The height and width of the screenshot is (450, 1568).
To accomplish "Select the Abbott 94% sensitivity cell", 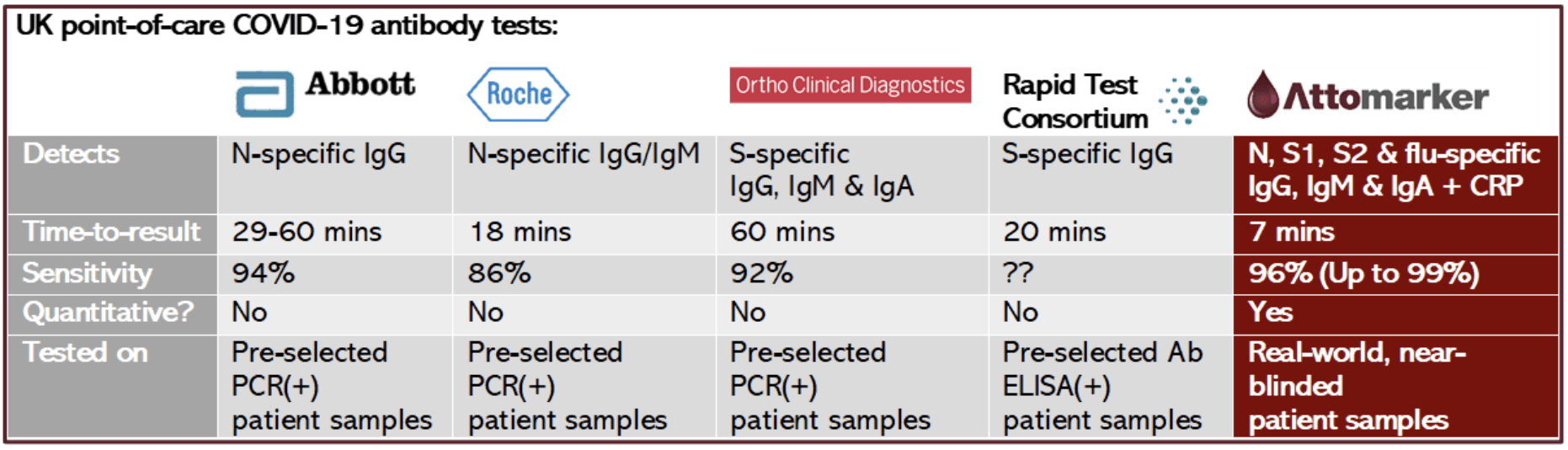I will (335, 274).
